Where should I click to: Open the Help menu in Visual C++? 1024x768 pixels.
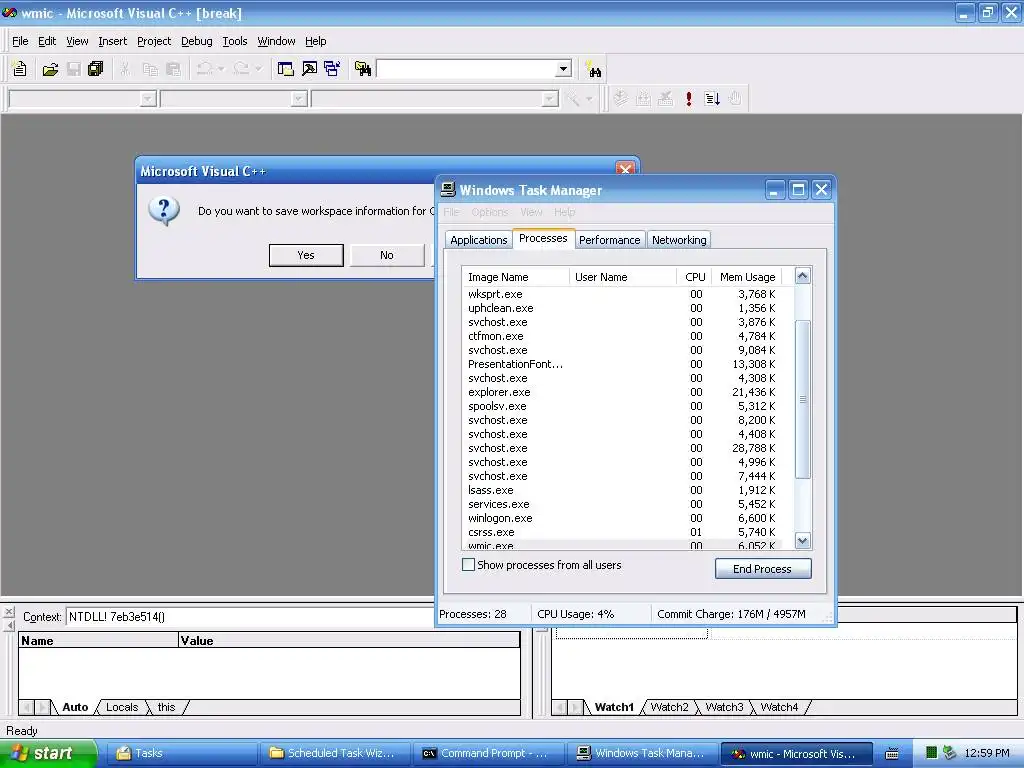tap(315, 41)
